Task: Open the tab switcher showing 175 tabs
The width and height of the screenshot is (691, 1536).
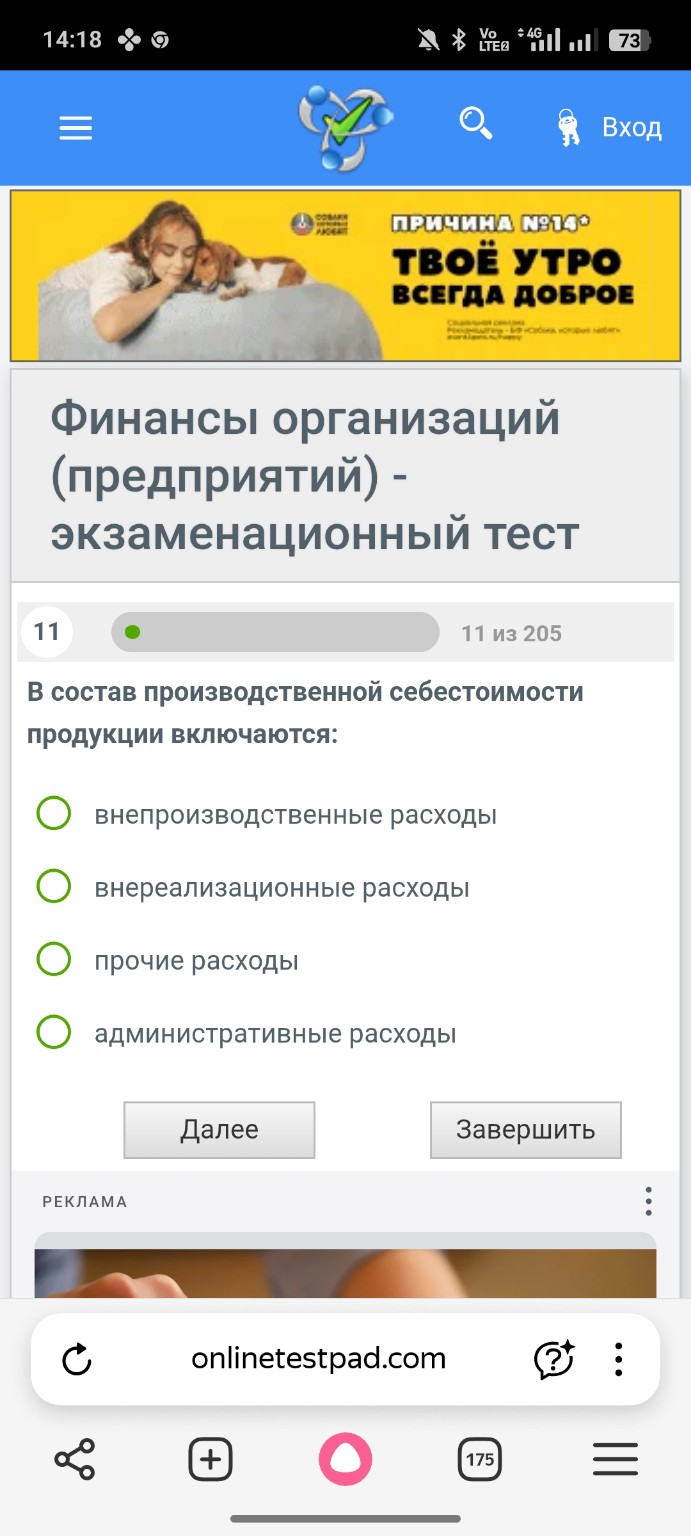Action: [x=479, y=1459]
